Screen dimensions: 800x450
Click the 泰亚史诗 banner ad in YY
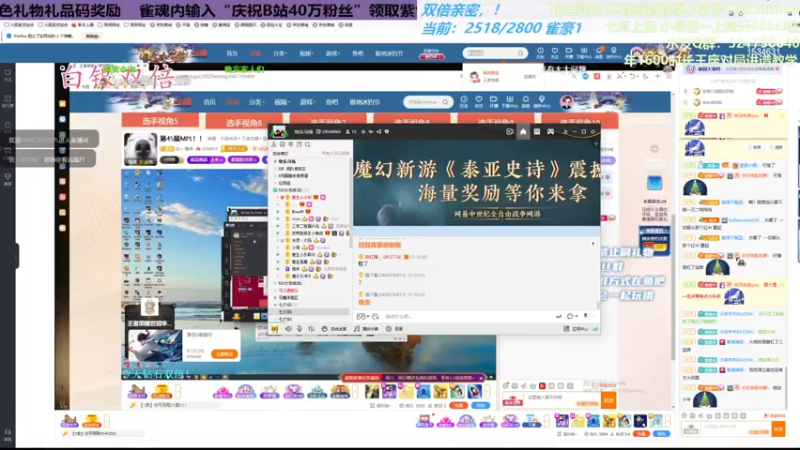(477, 183)
